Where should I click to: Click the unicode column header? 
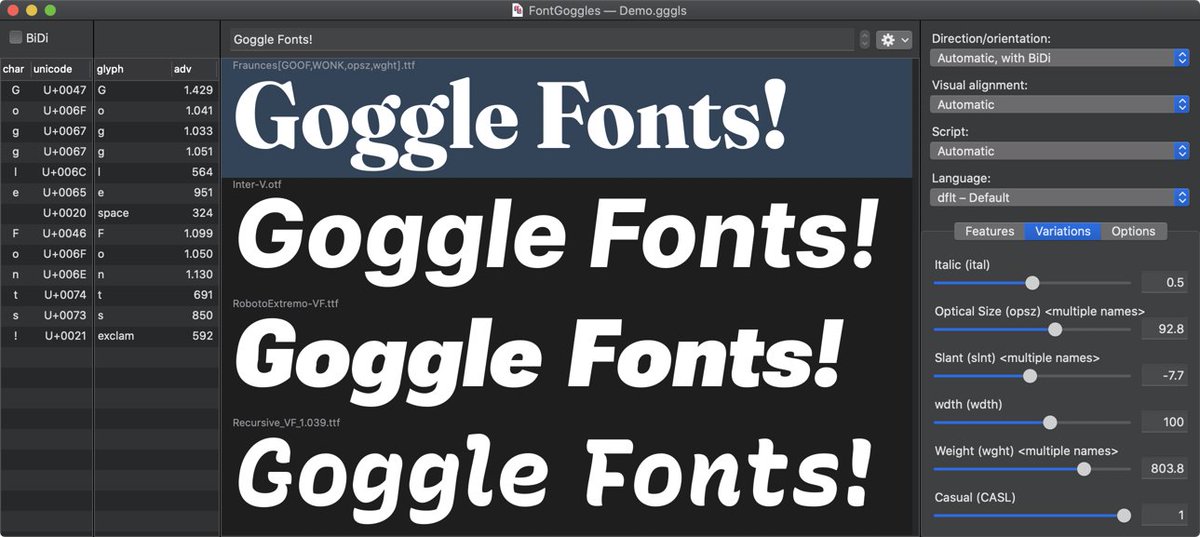(61, 69)
